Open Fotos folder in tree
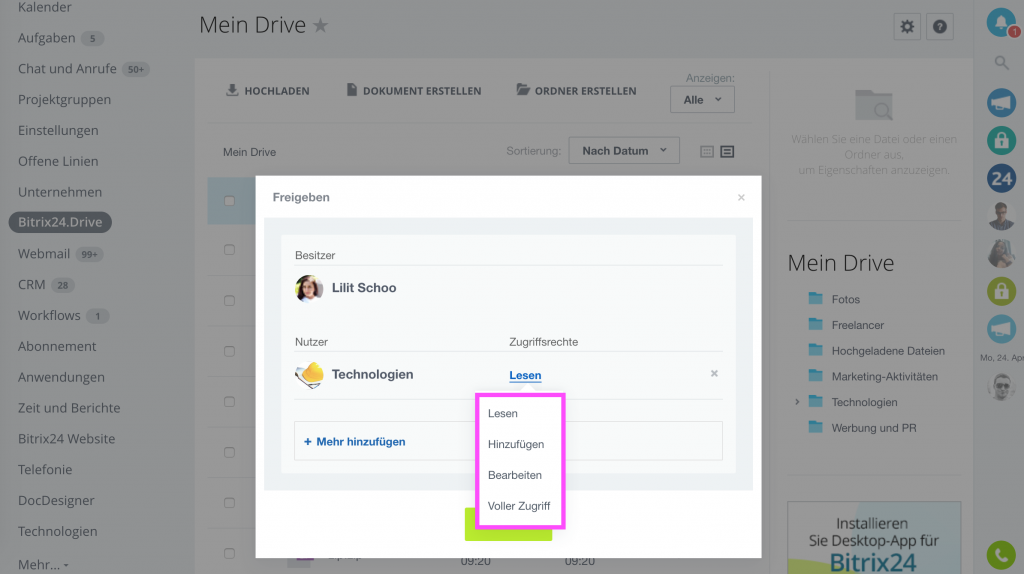 (846, 299)
